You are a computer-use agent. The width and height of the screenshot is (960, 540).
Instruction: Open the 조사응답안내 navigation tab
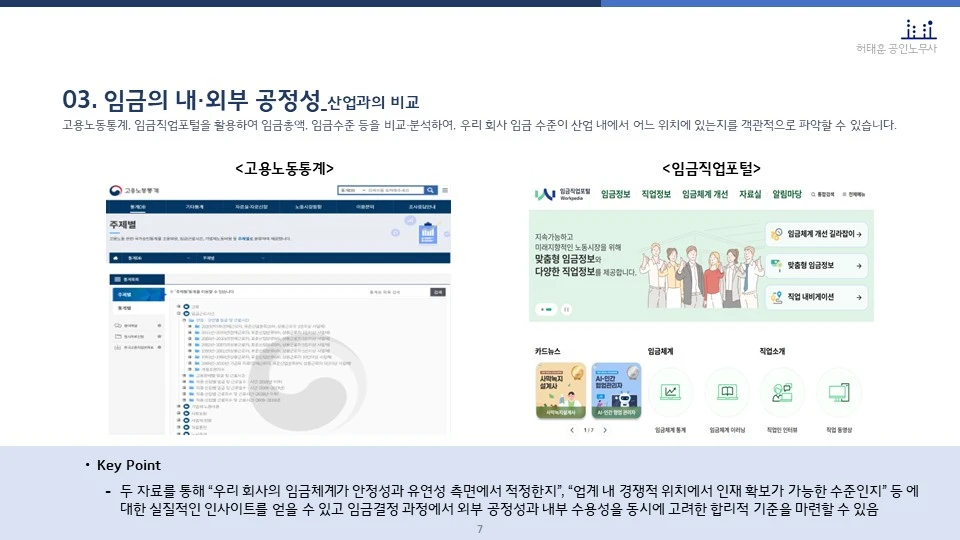422,207
